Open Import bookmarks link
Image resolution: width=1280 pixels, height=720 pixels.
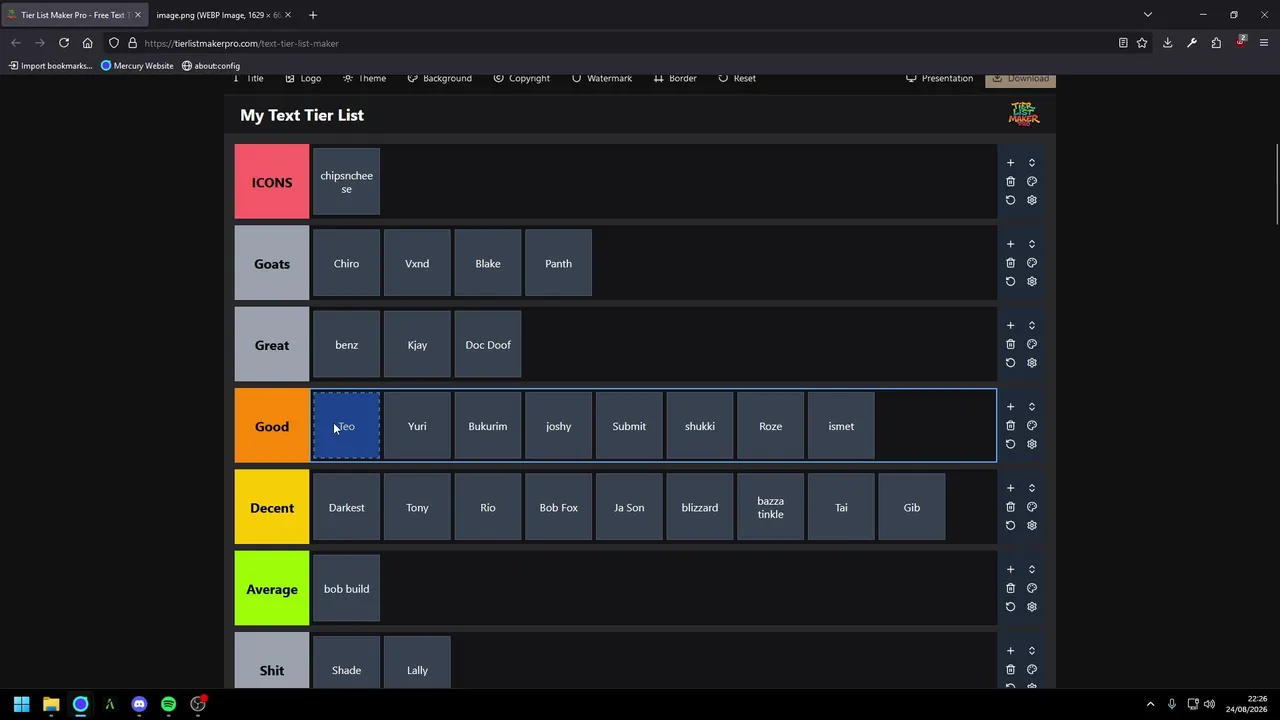(50, 66)
